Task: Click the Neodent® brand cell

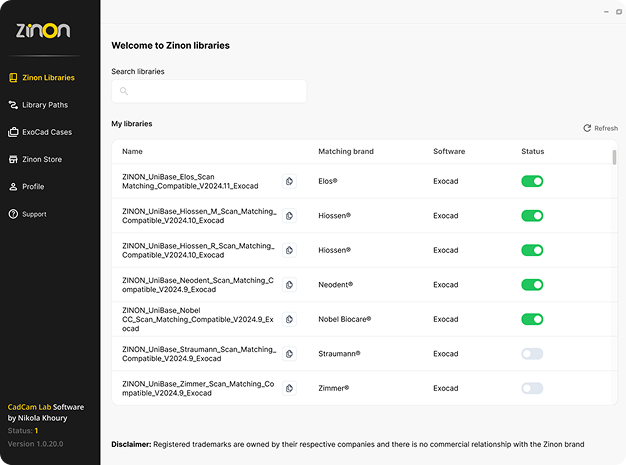Action: [x=335, y=285]
